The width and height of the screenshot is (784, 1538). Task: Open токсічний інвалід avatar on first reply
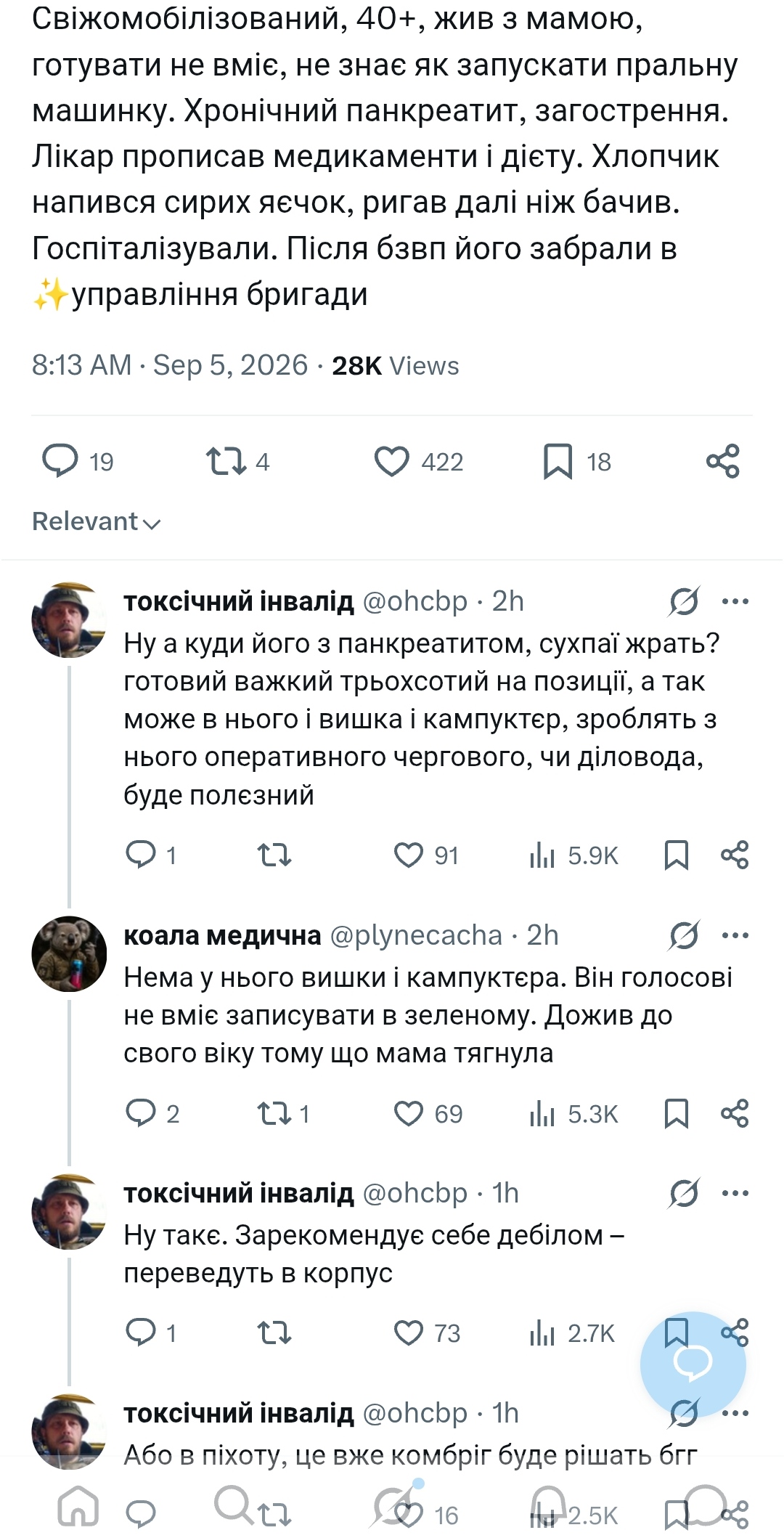coord(69,619)
